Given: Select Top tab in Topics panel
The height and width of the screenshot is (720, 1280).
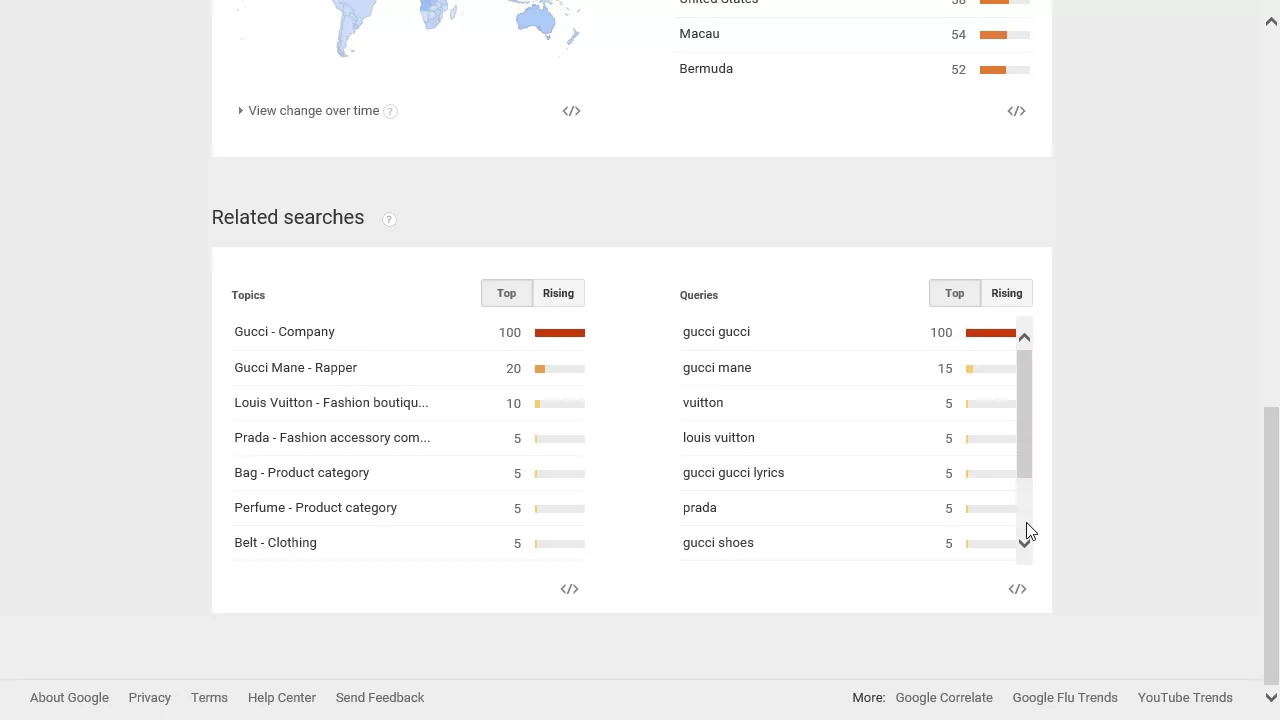Looking at the screenshot, I should (x=506, y=293).
